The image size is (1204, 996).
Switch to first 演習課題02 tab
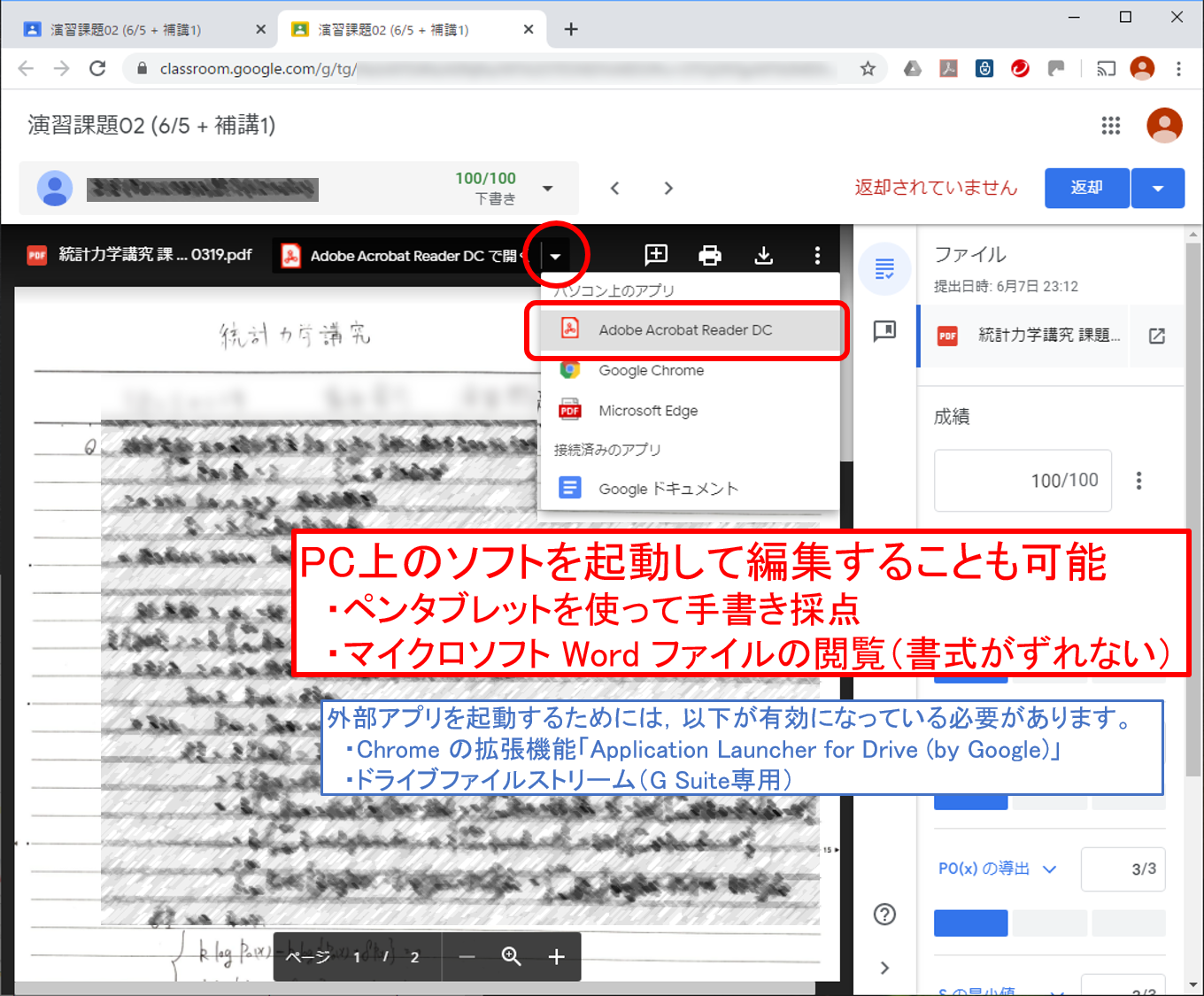[x=139, y=29]
